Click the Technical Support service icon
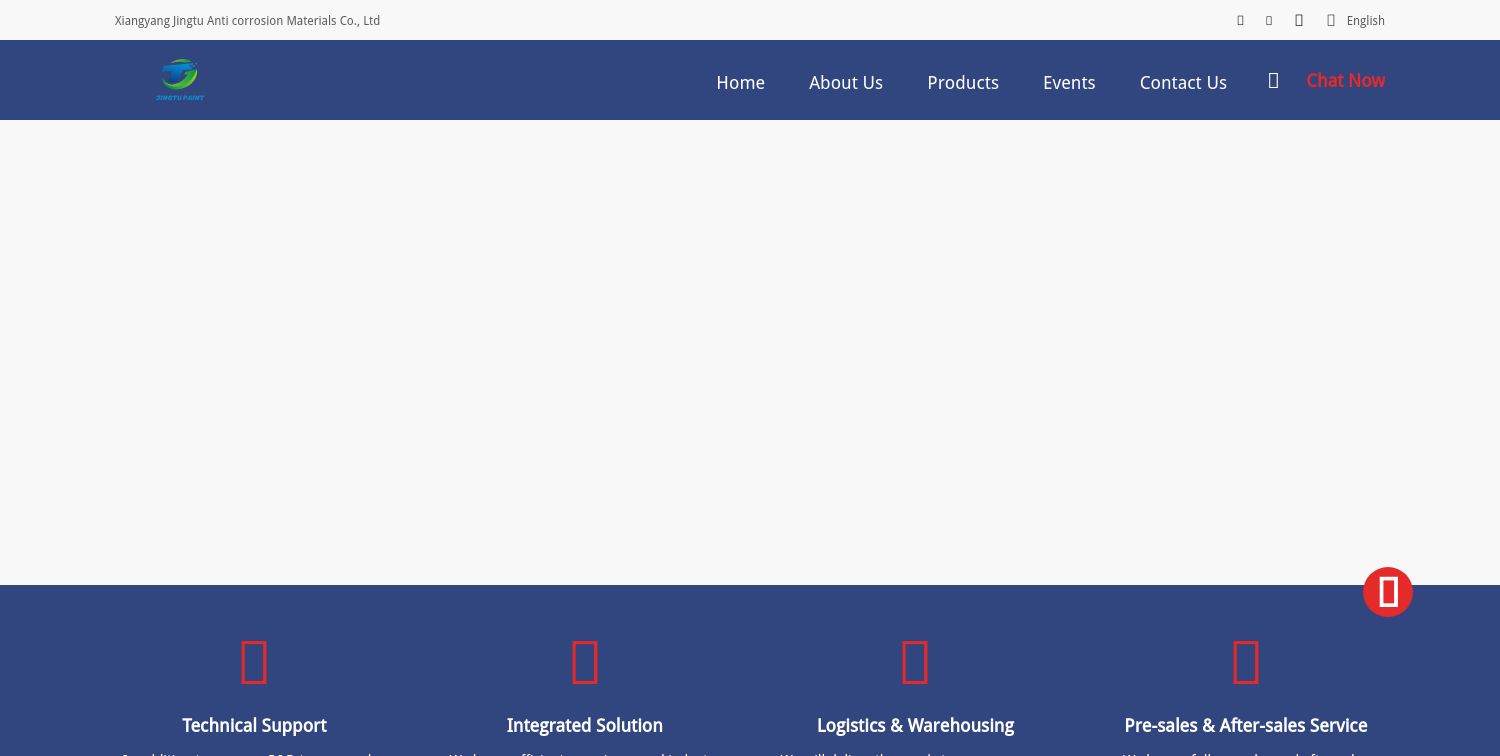The image size is (1500, 756). click(x=254, y=662)
